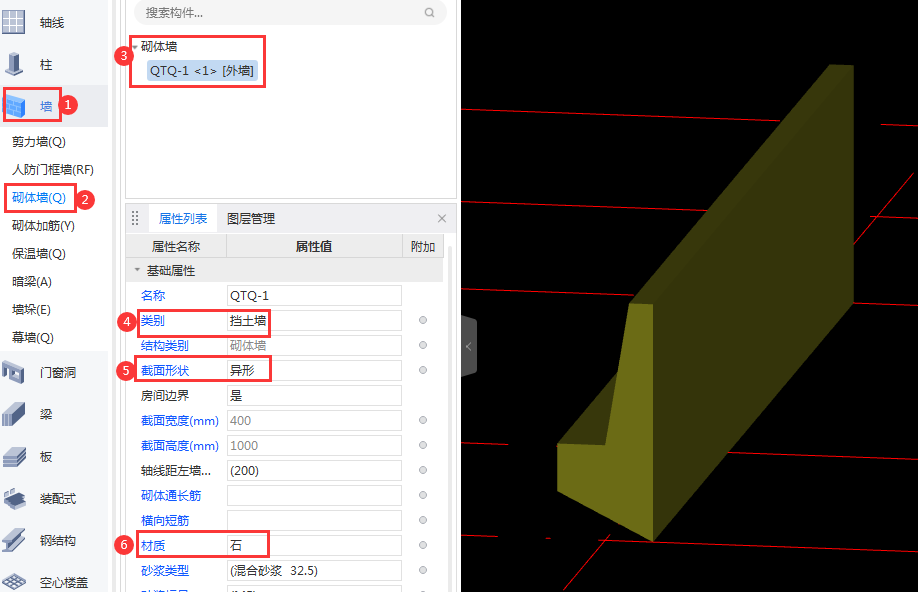The image size is (918, 592).
Task: Click the 截面高度(mm) property link
Action: tap(180, 446)
